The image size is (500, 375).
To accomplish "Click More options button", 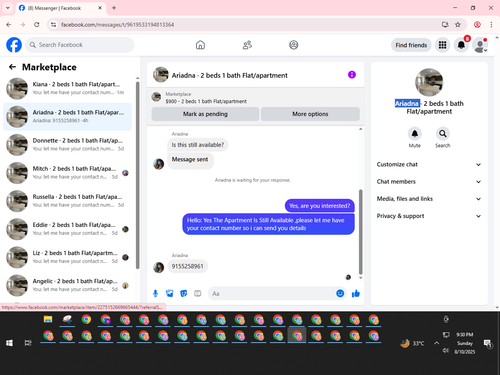I will [310, 114].
